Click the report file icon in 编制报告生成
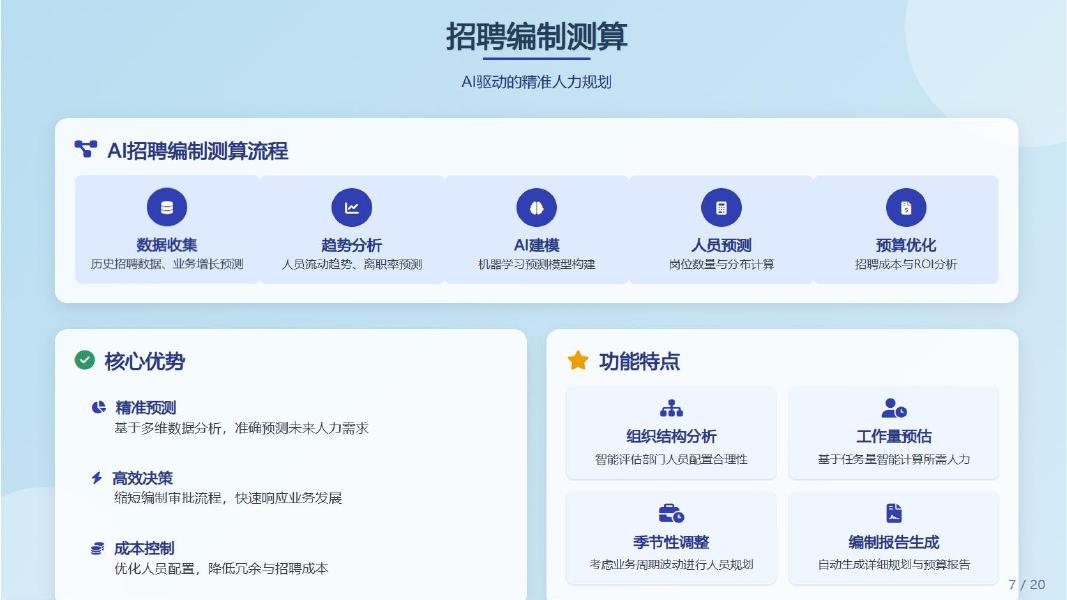Viewport: 1067px width, 600px height. [893, 515]
